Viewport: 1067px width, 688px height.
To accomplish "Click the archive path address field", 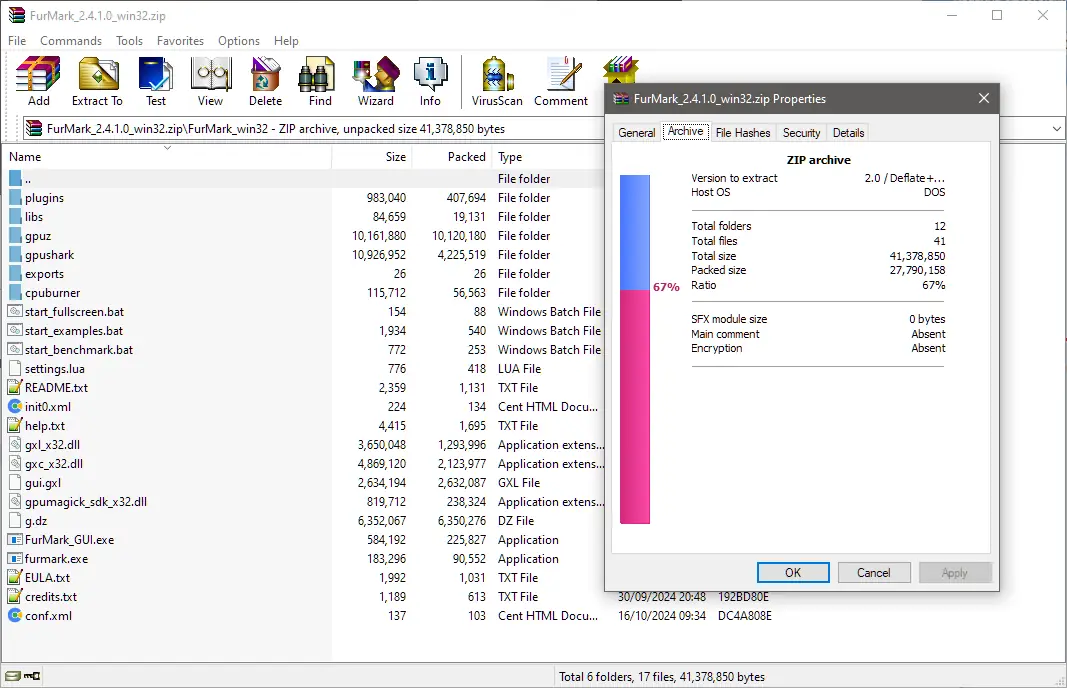I will click(314, 128).
